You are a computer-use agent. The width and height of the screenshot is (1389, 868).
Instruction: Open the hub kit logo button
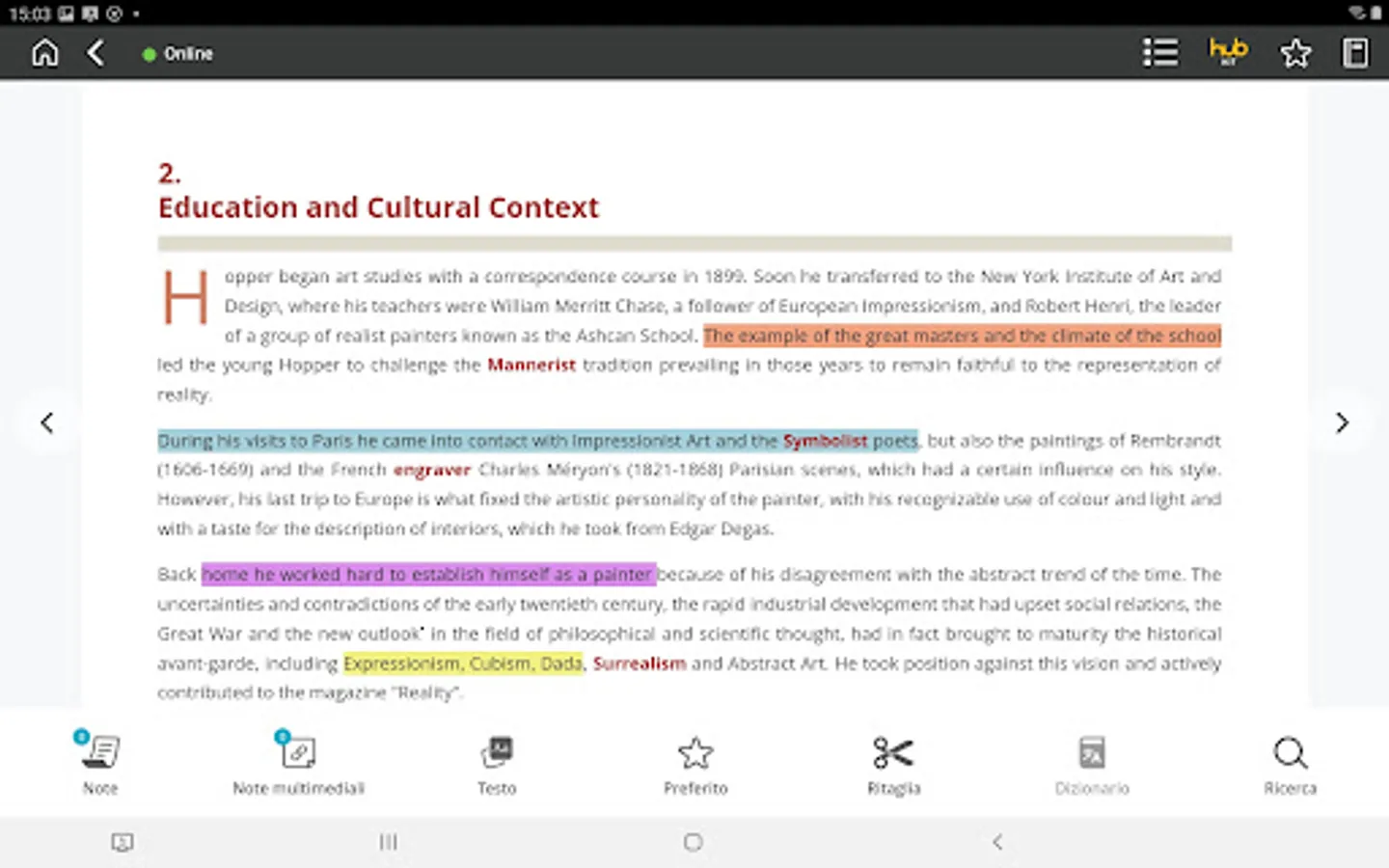click(x=1228, y=51)
